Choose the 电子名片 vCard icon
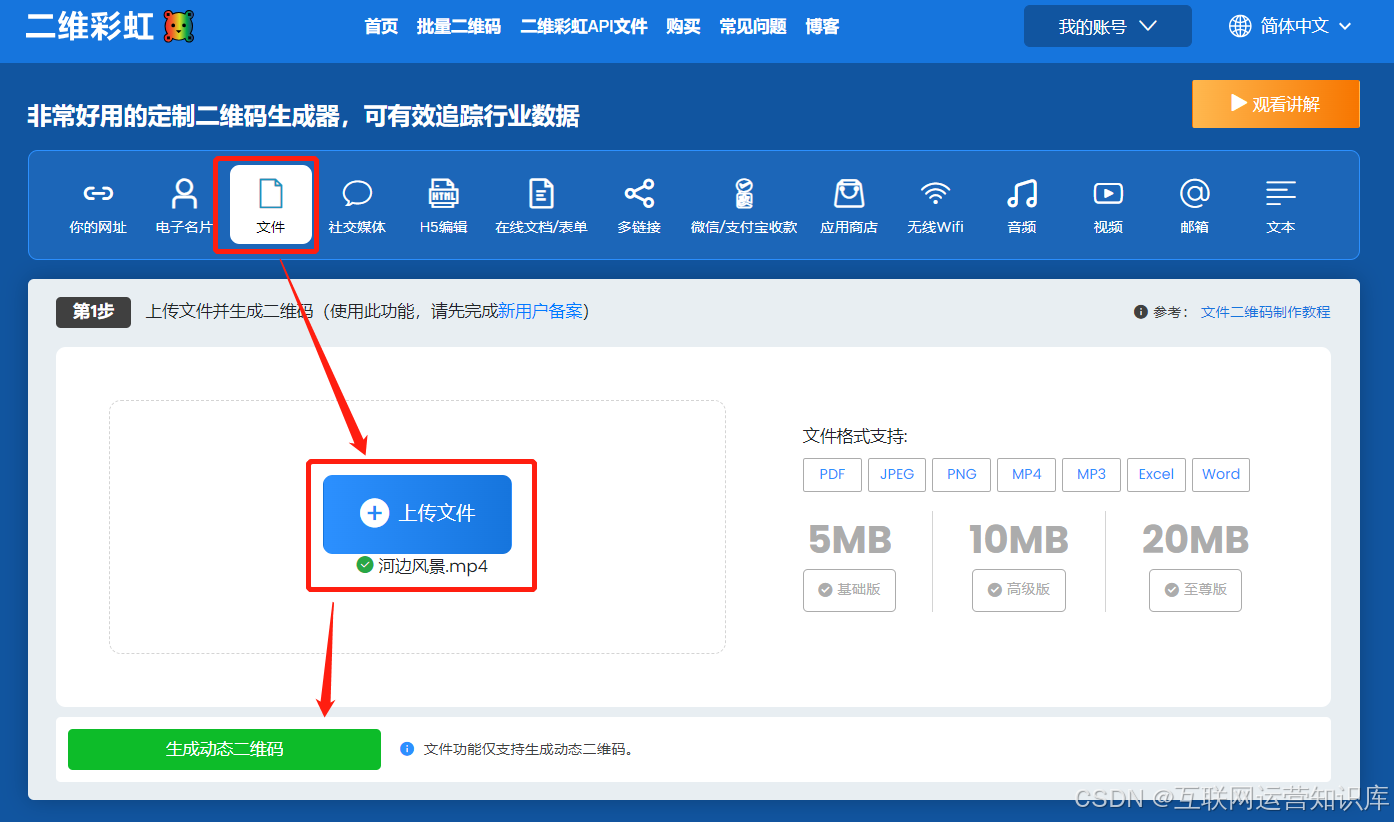 click(x=184, y=193)
